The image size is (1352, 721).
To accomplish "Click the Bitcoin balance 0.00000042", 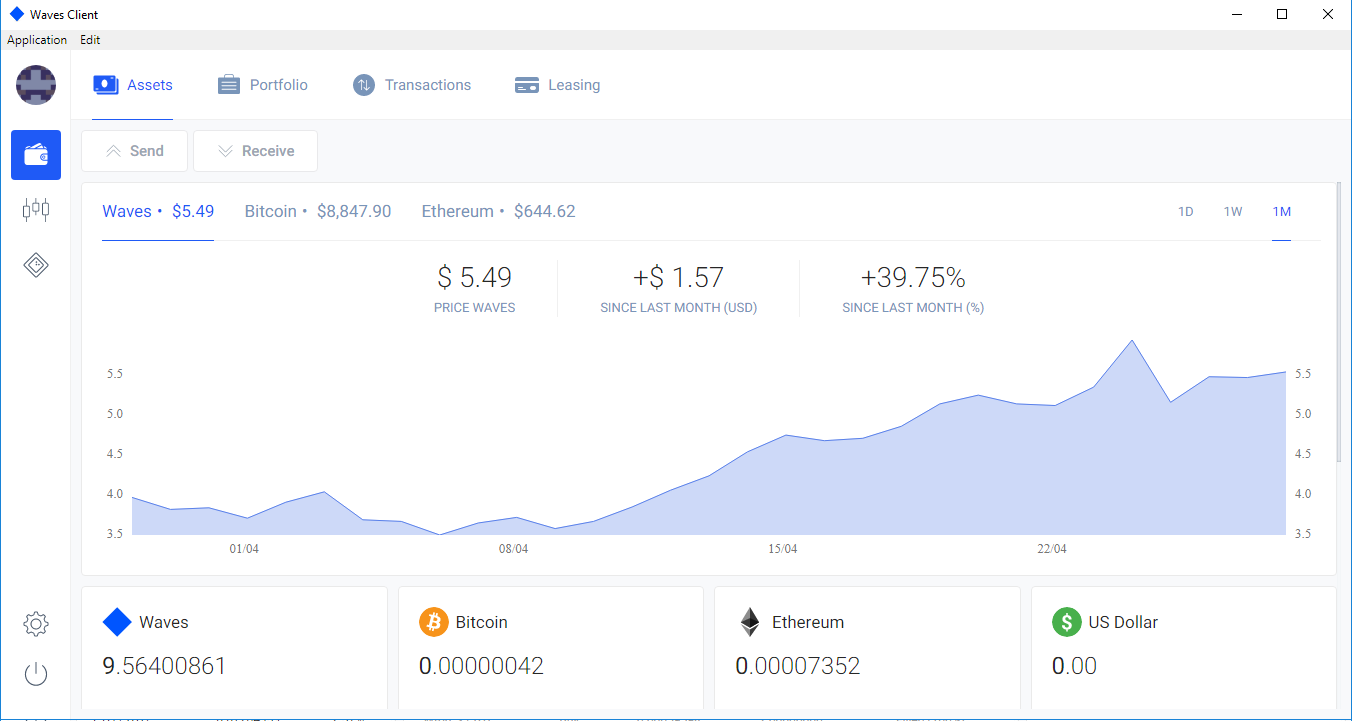I will [x=481, y=666].
